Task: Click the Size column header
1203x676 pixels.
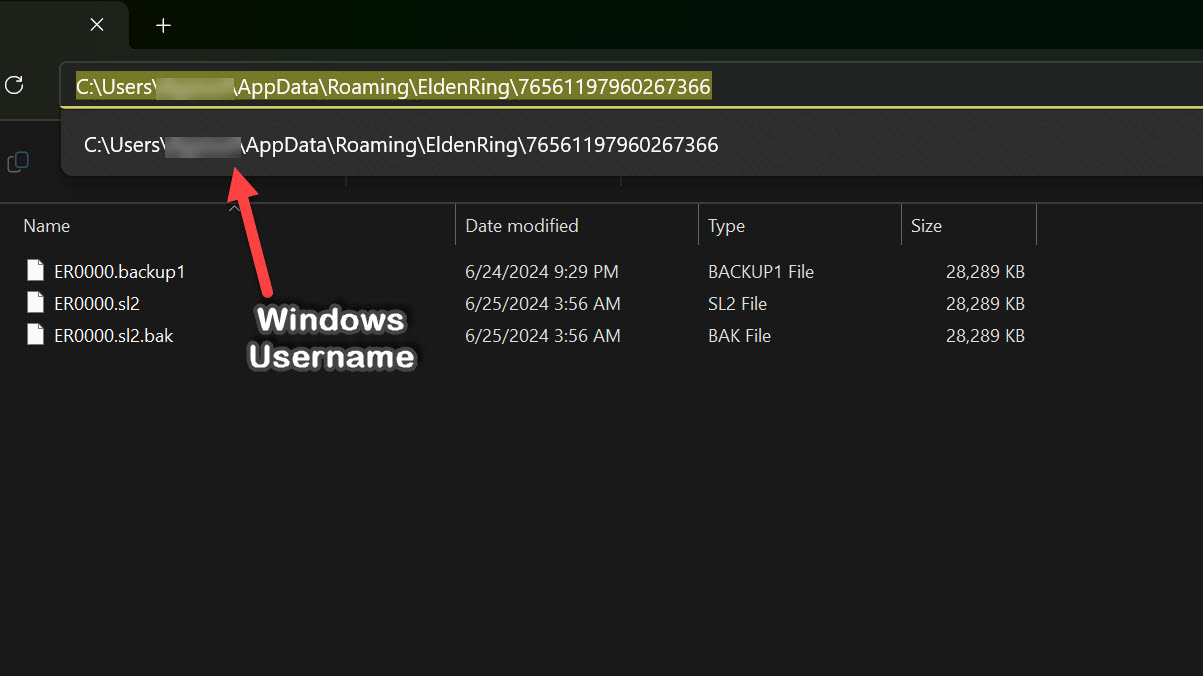Action: (x=926, y=226)
